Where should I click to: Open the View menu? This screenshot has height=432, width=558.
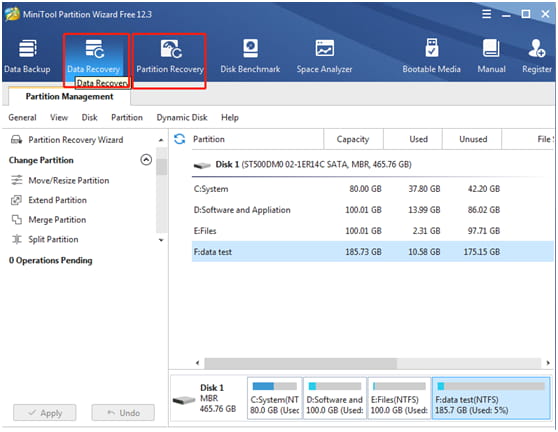point(59,117)
